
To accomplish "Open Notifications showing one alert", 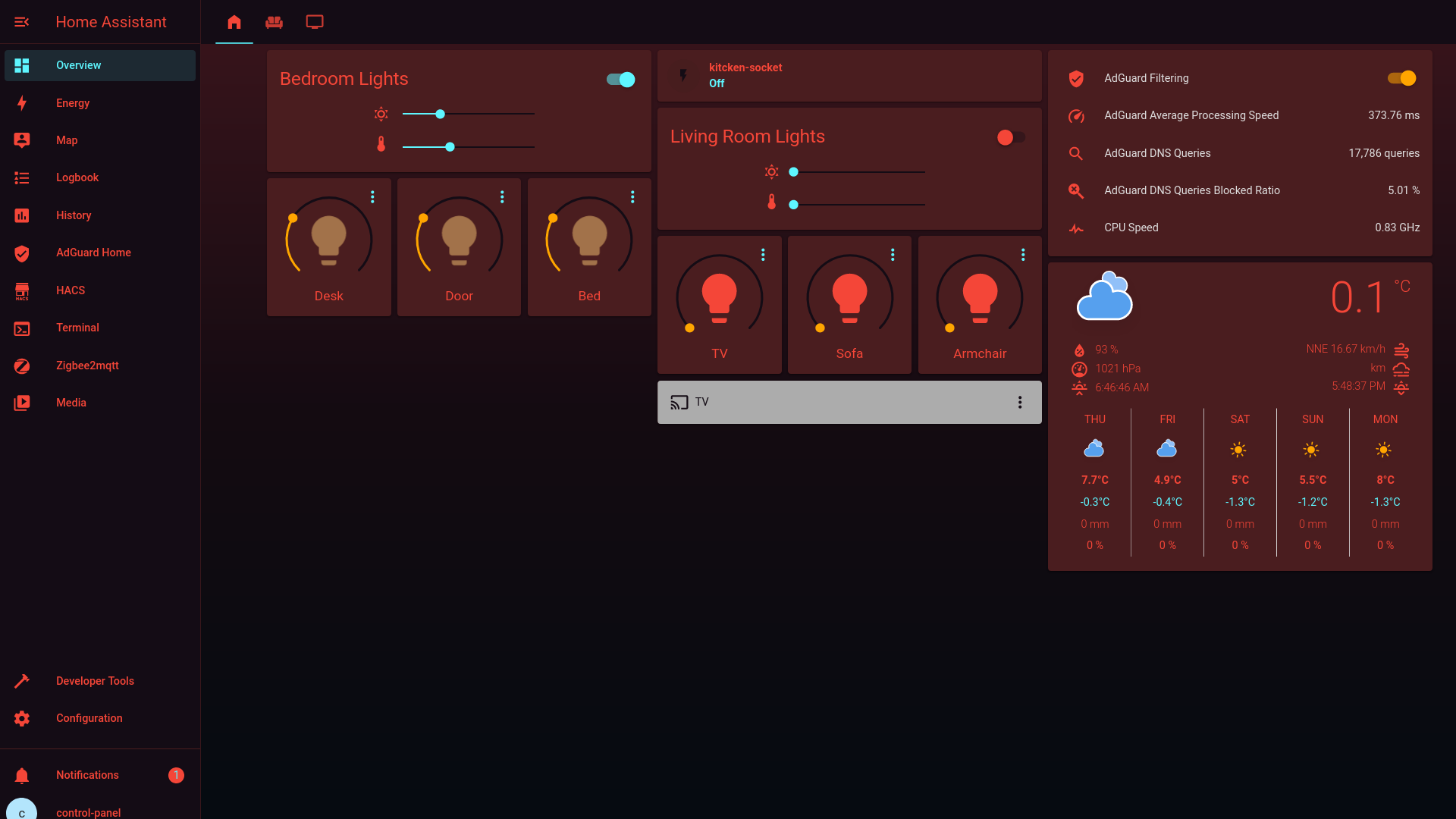I will [87, 775].
